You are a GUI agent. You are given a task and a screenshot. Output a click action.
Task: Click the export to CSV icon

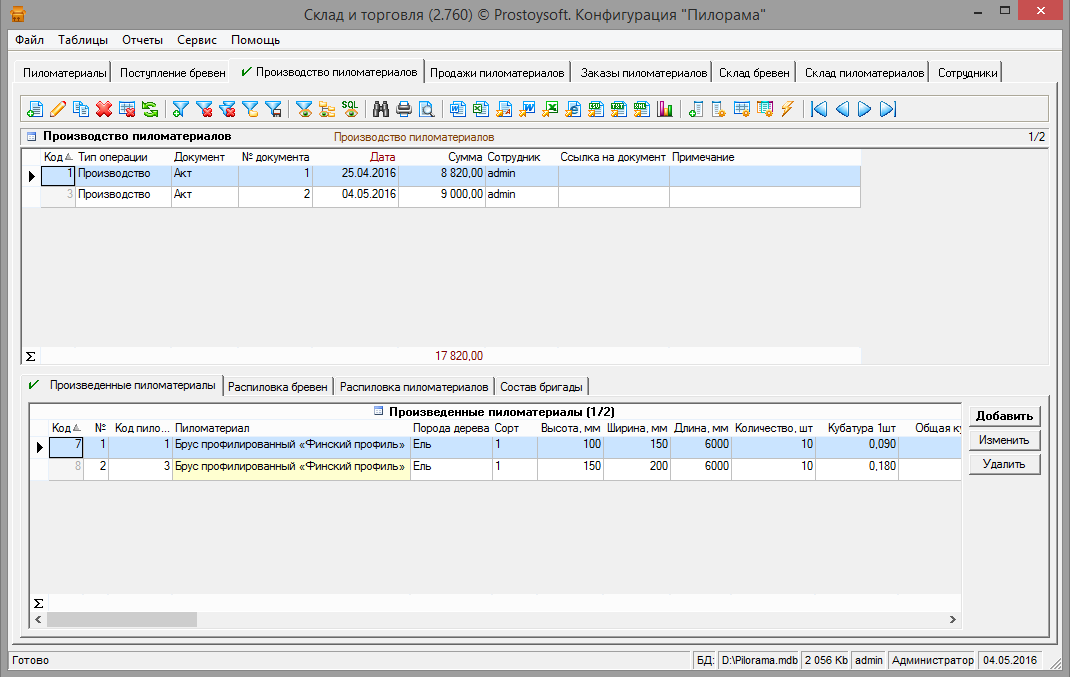coord(595,109)
